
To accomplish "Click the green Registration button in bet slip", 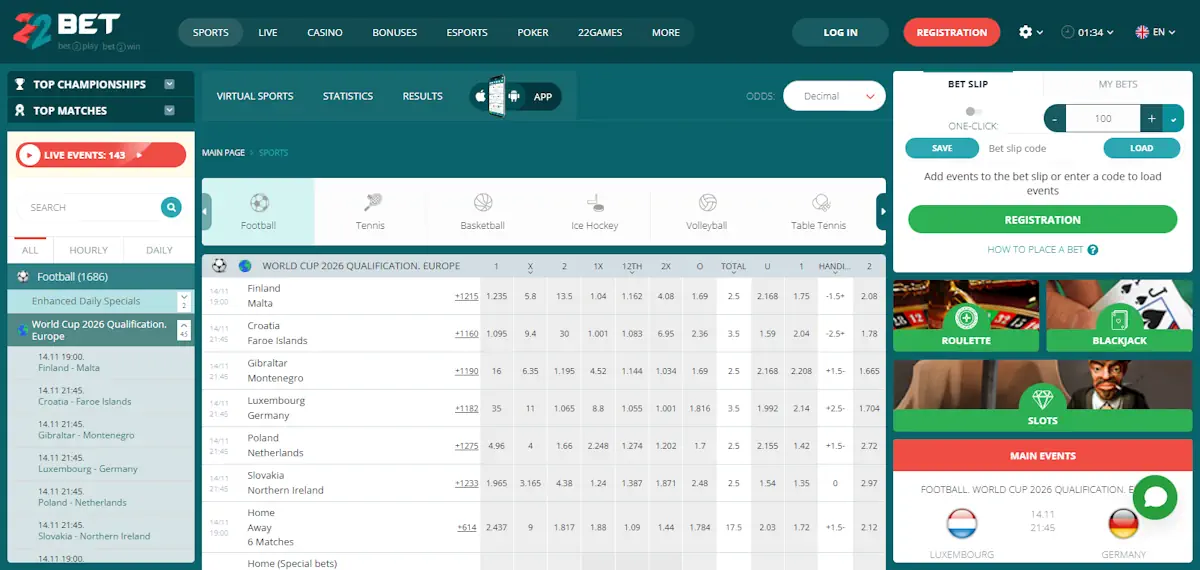I will pos(1042,219).
